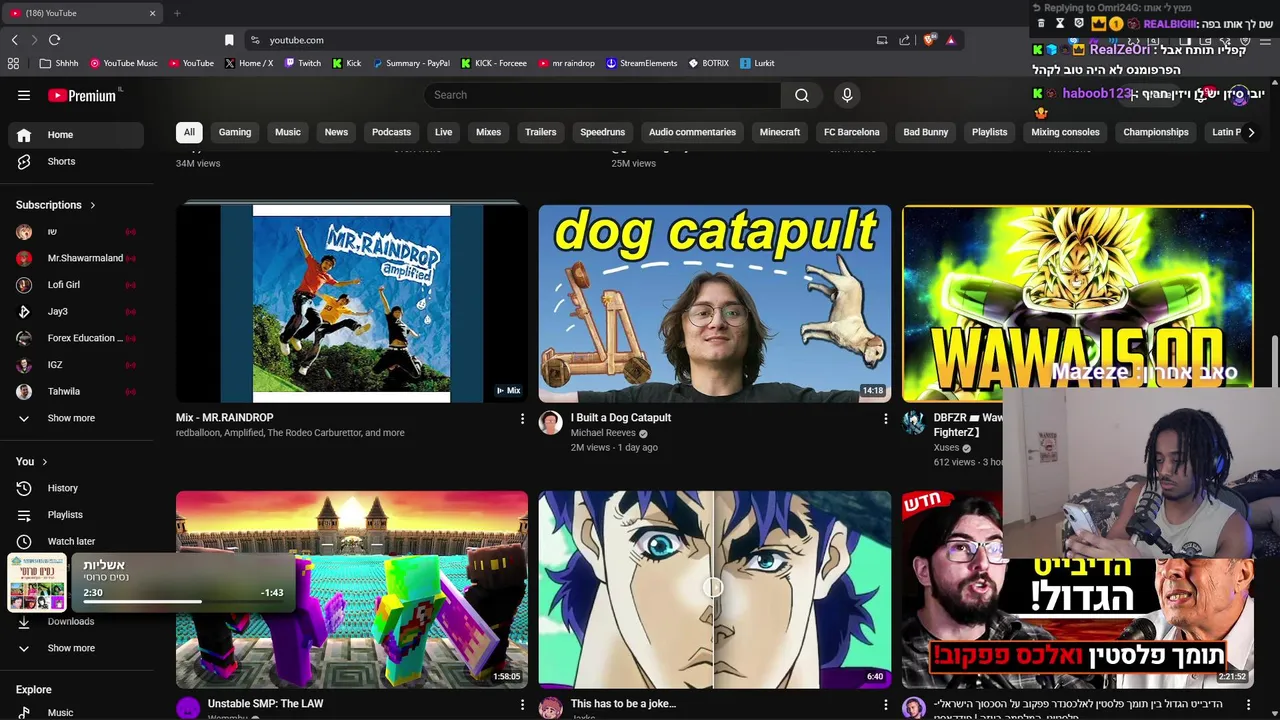This screenshot has height=720, width=1280.
Task: Select the Mixing consoles filter chip
Action: coord(1065,132)
